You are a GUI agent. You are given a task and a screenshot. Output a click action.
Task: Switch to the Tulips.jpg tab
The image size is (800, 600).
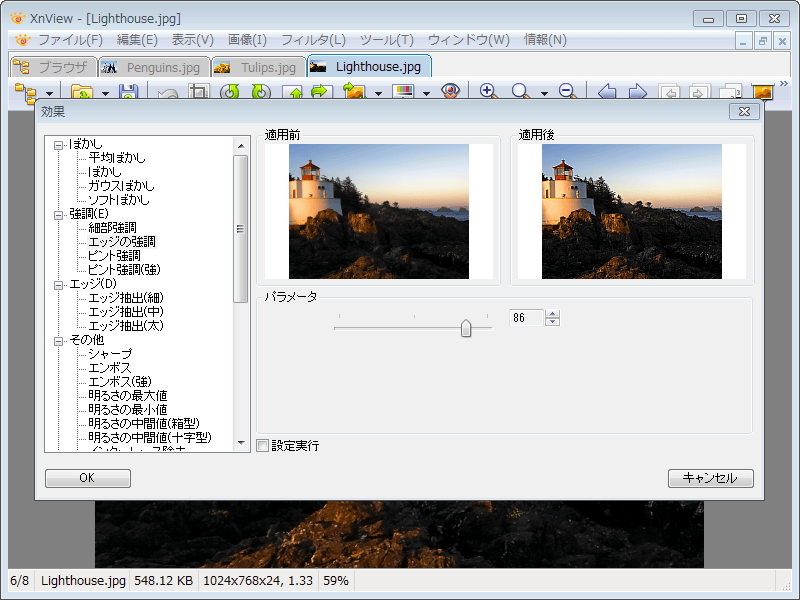coord(259,67)
